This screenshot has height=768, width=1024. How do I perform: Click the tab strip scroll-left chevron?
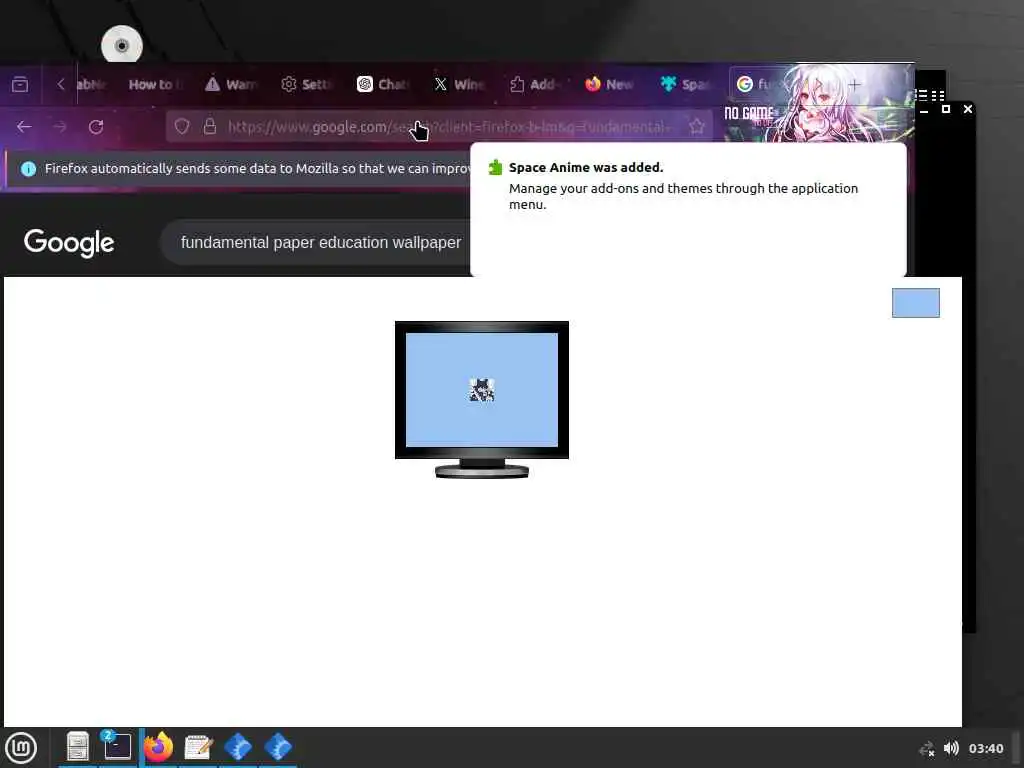click(x=61, y=84)
